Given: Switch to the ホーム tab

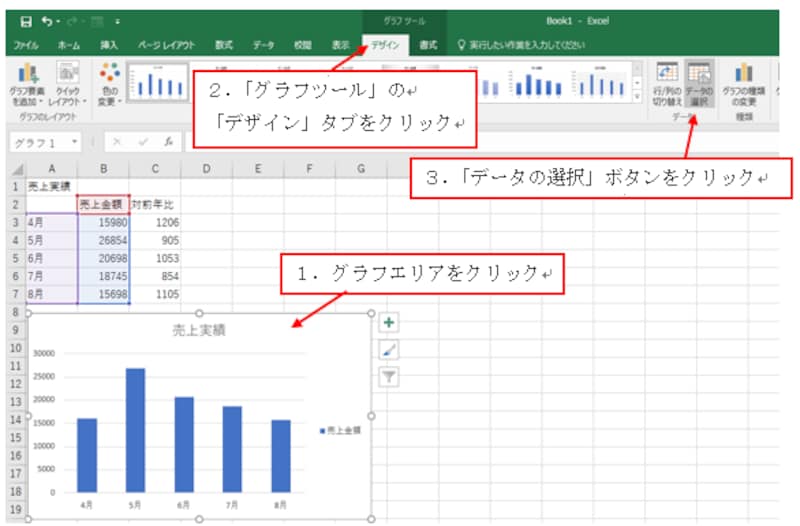Looking at the screenshot, I should tap(68, 45).
